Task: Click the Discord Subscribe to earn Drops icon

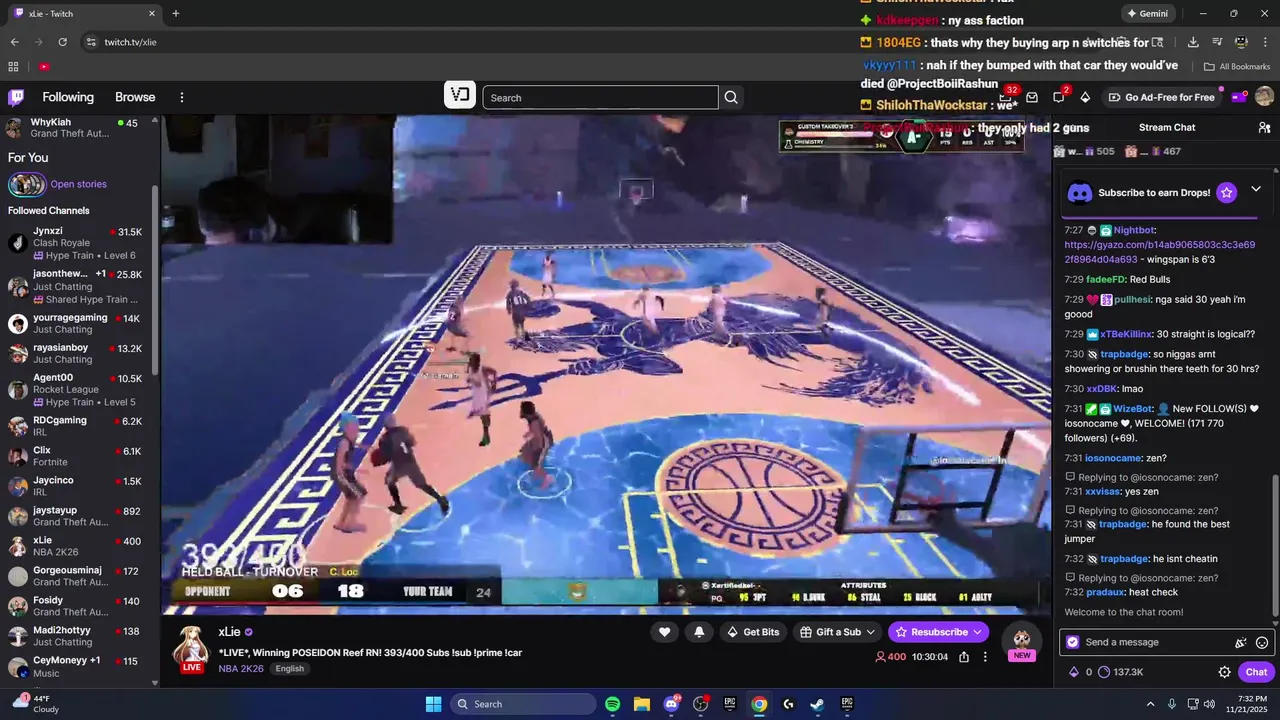Action: coord(1079,192)
